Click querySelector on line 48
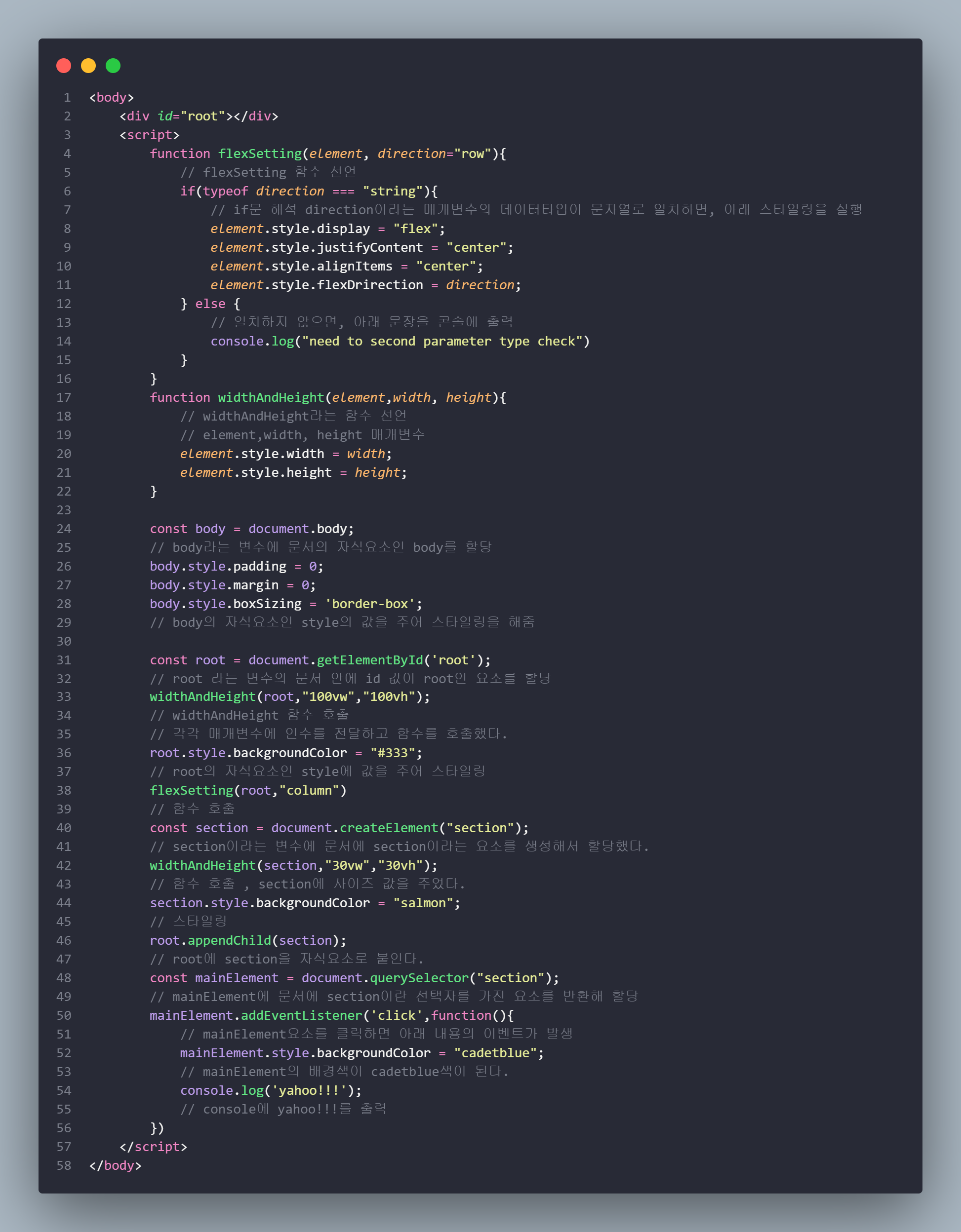Viewport: 961px width, 1232px height. click(x=419, y=978)
